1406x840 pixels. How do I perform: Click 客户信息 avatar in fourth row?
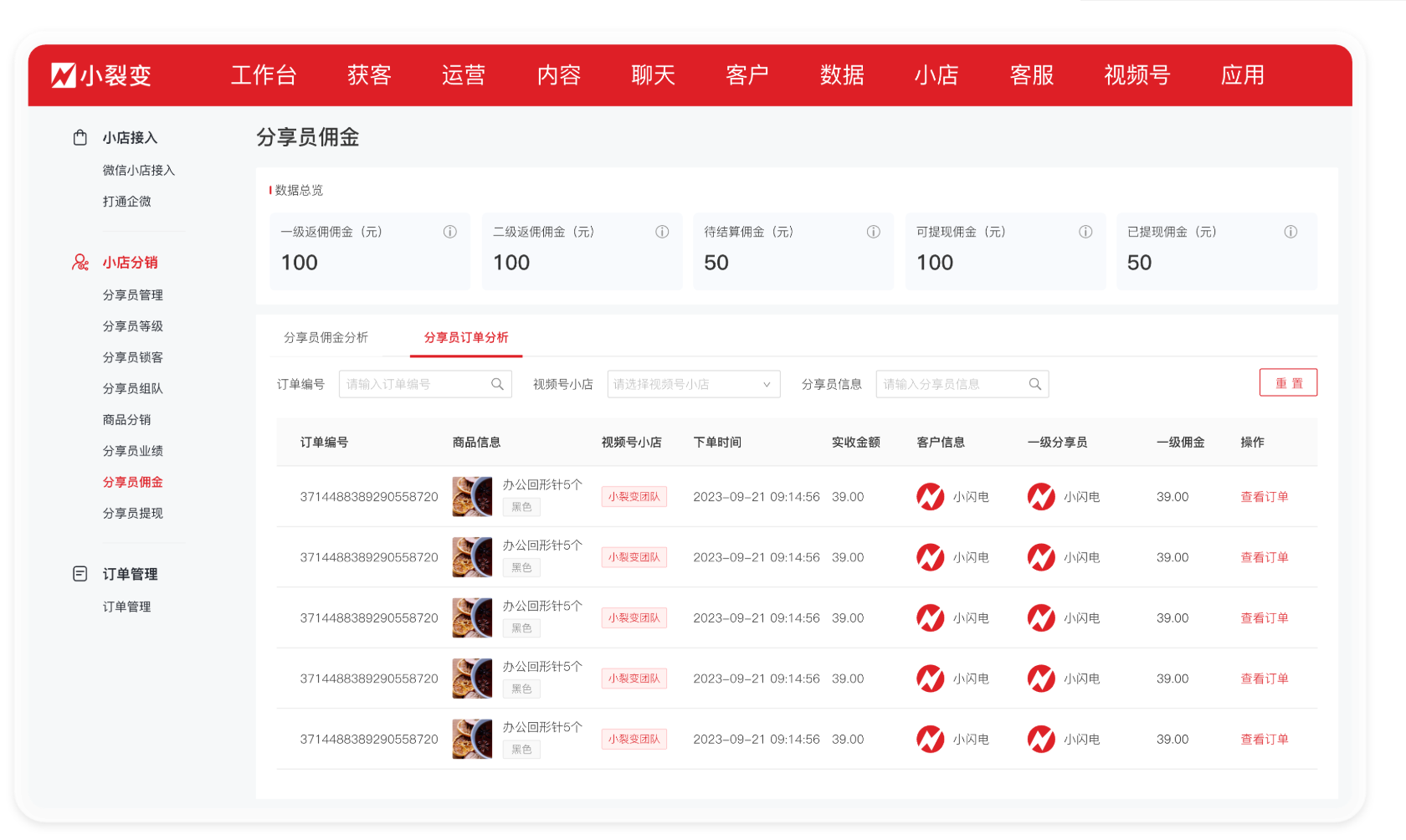931,679
